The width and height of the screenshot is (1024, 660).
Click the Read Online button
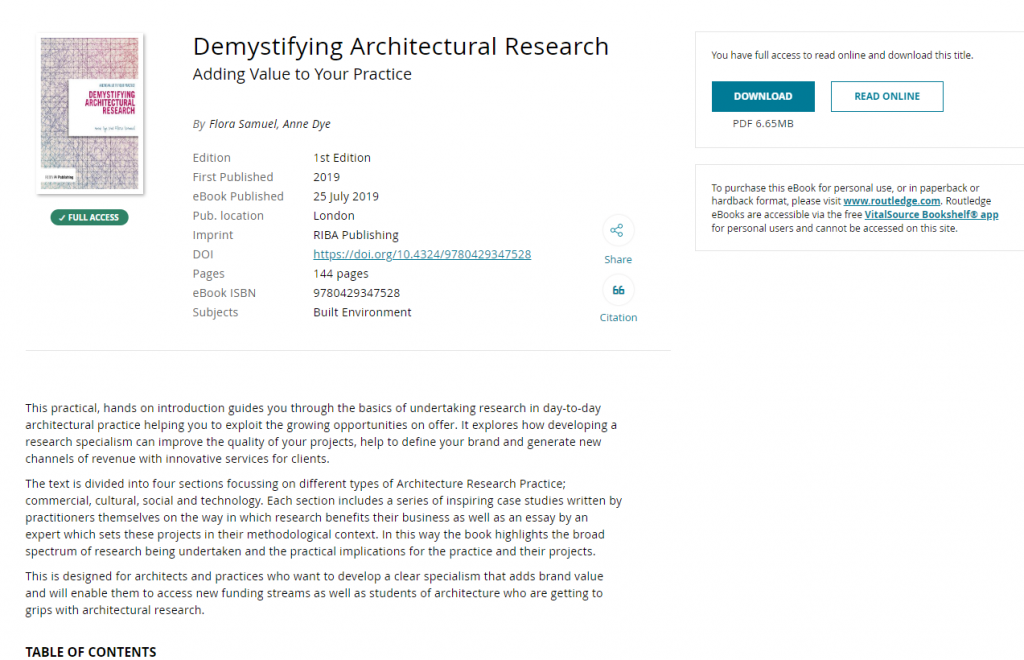click(x=886, y=97)
